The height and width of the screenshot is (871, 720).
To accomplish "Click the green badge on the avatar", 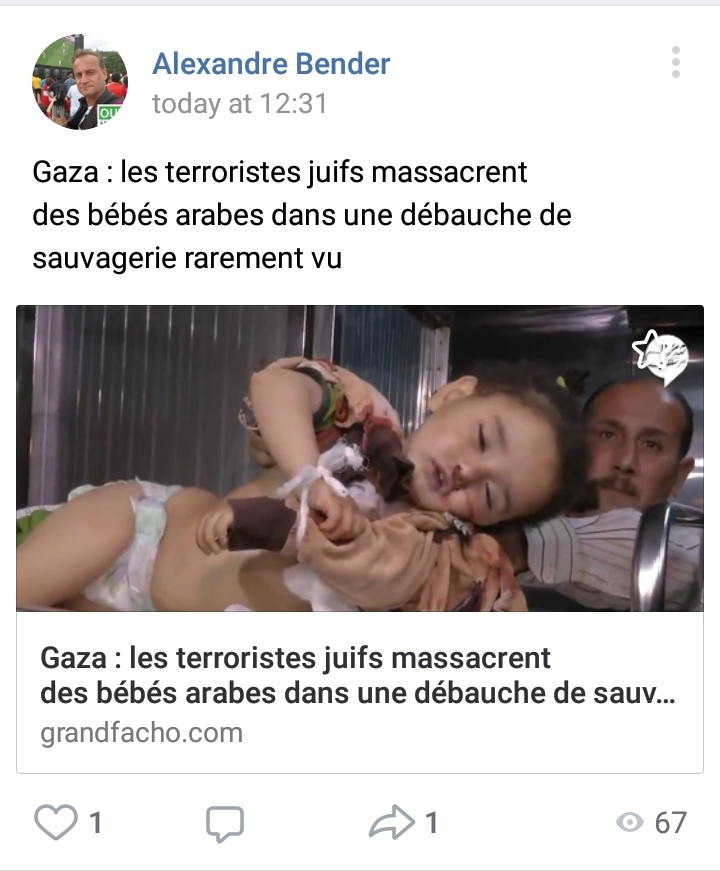I will click(107, 116).
